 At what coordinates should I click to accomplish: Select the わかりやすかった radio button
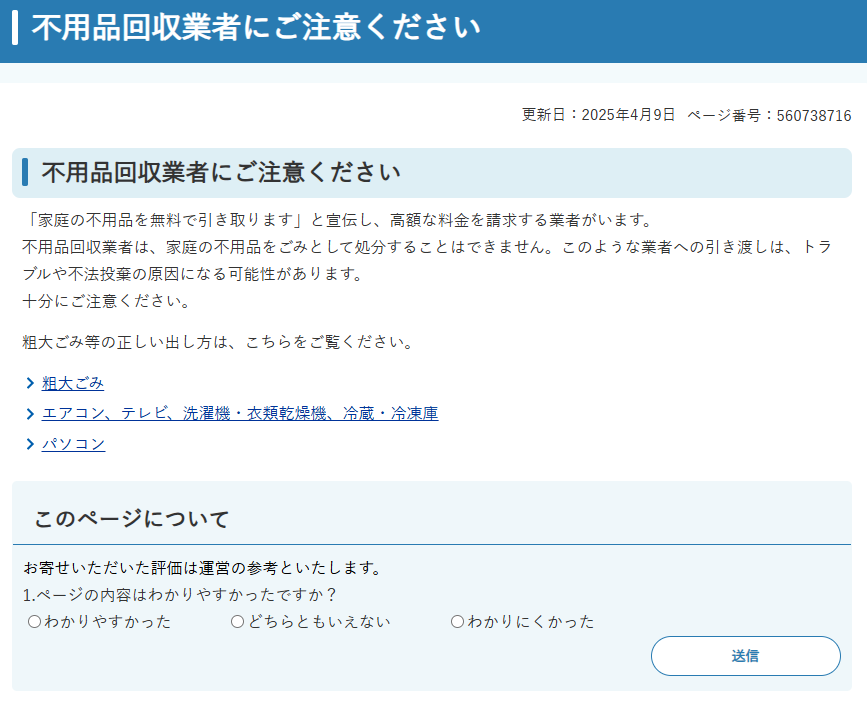tap(33, 621)
